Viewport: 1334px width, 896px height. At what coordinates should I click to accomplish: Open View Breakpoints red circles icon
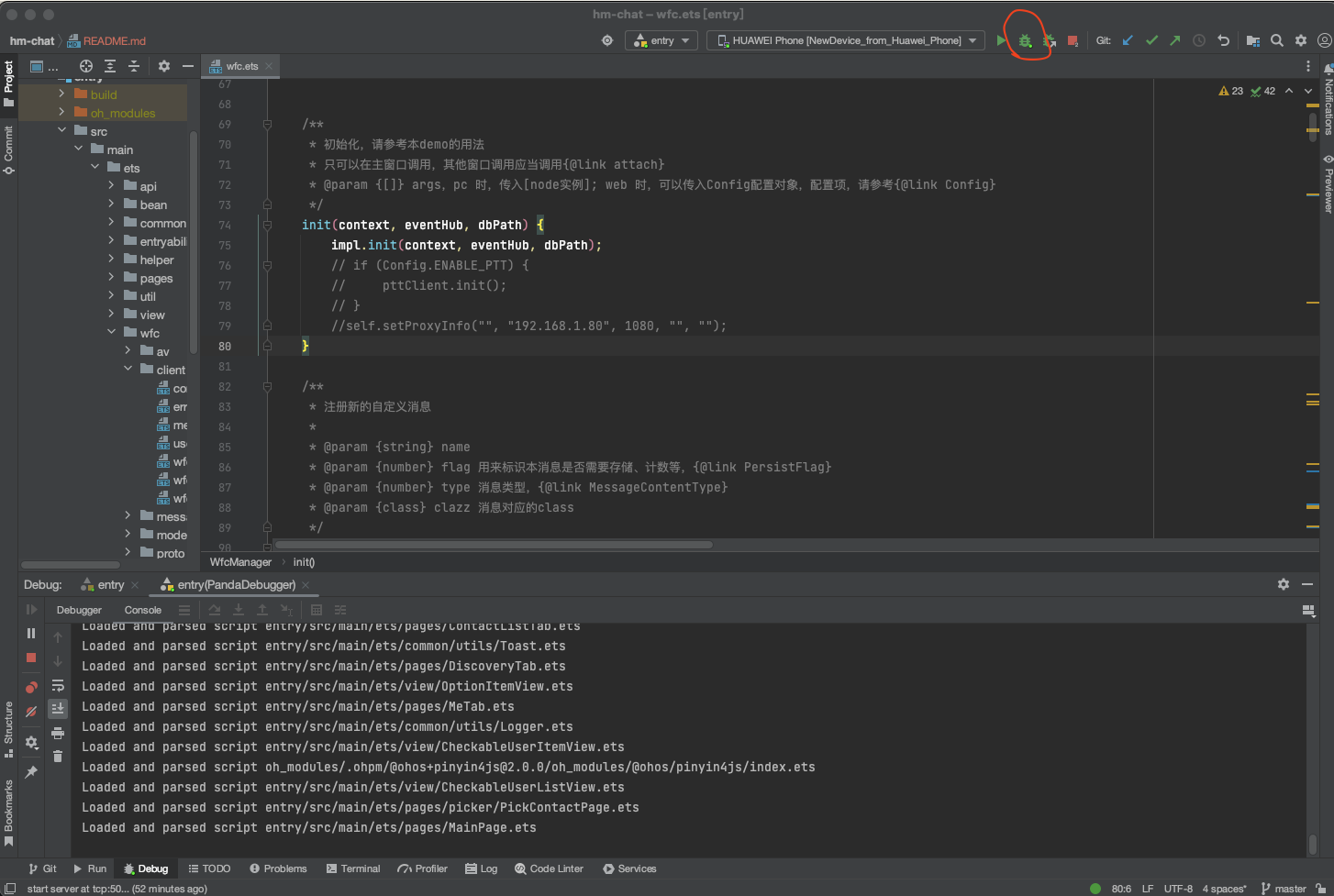31,687
